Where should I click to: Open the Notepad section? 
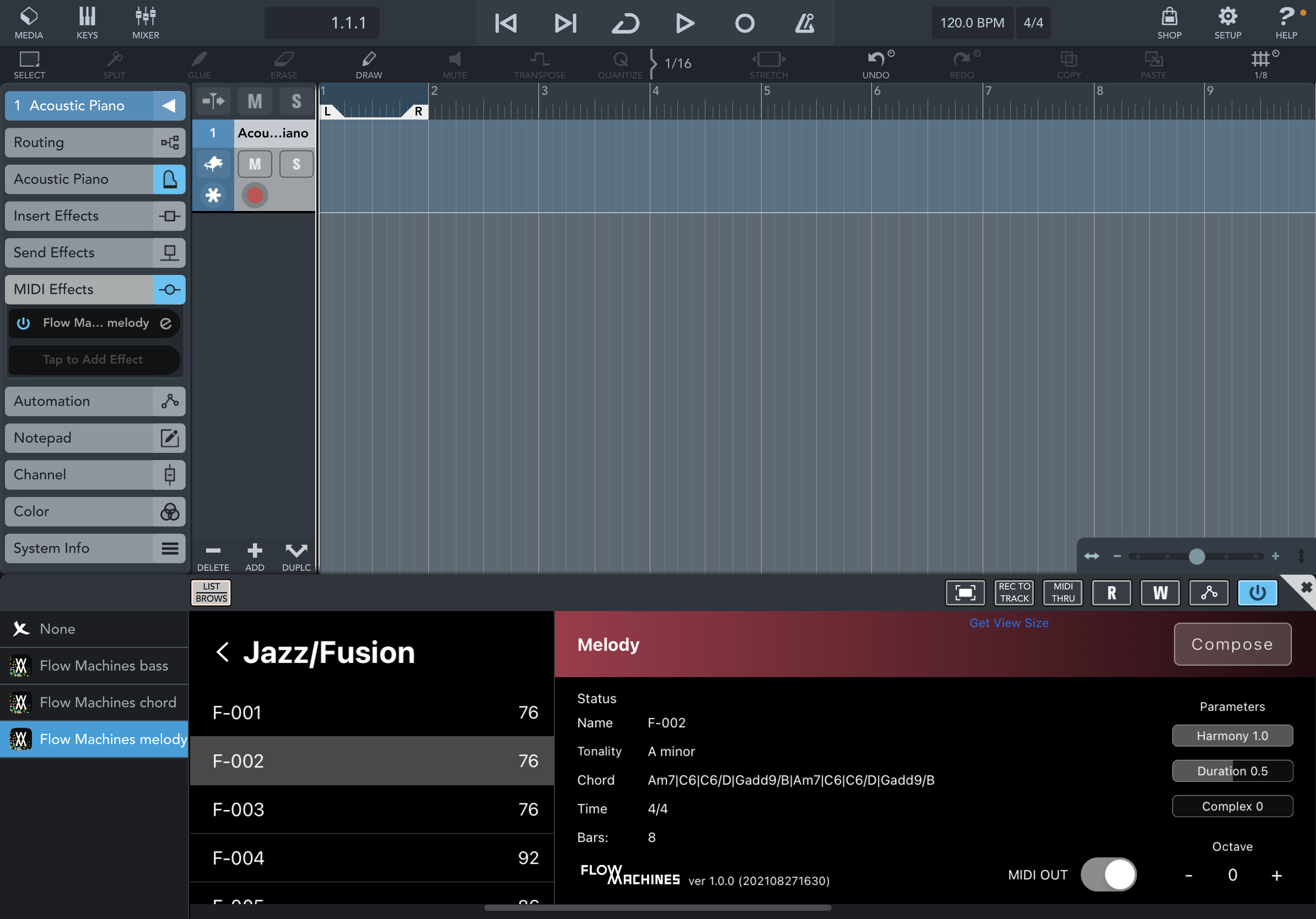click(95, 437)
